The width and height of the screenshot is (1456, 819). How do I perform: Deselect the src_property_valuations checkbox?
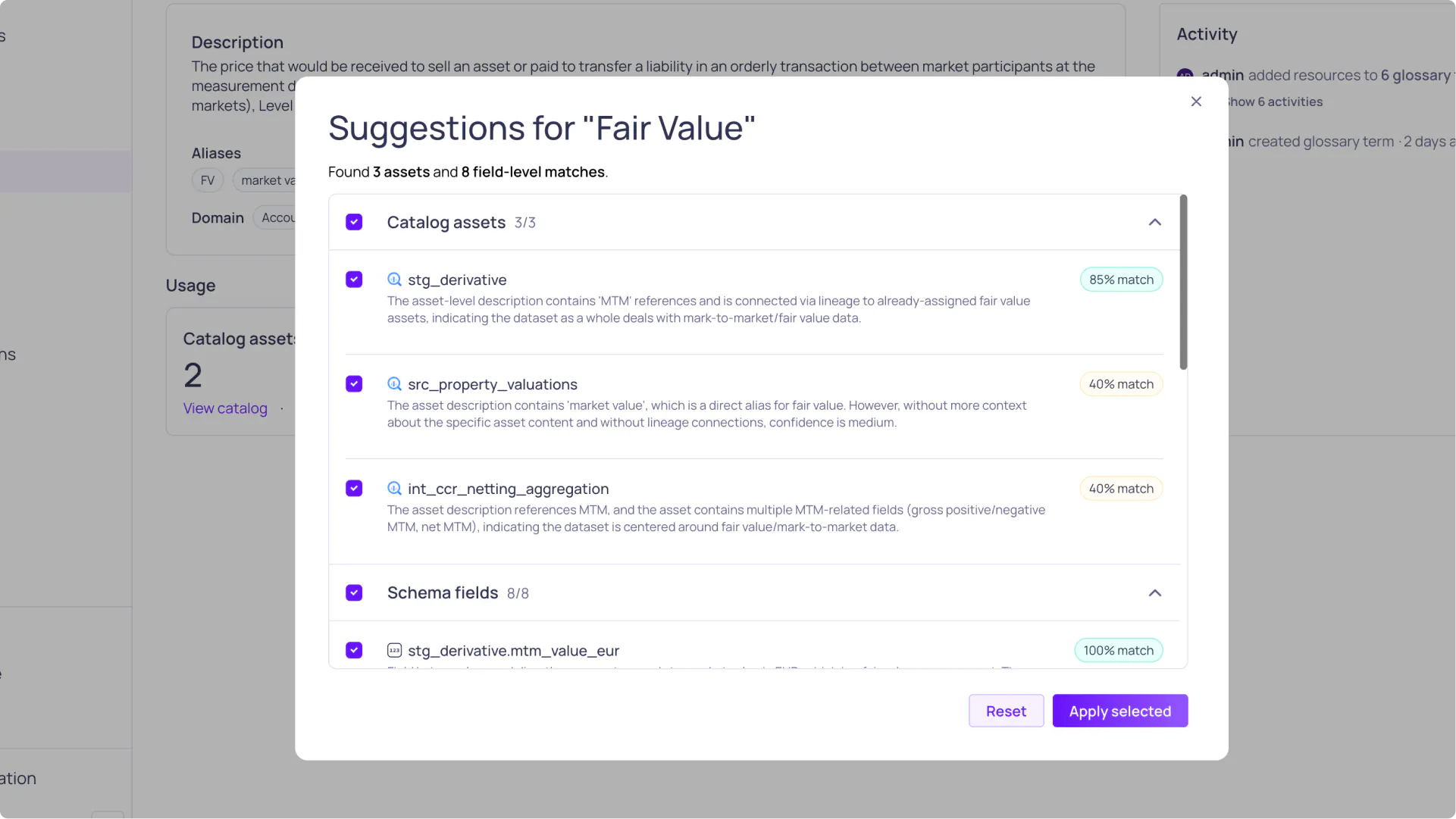354,384
